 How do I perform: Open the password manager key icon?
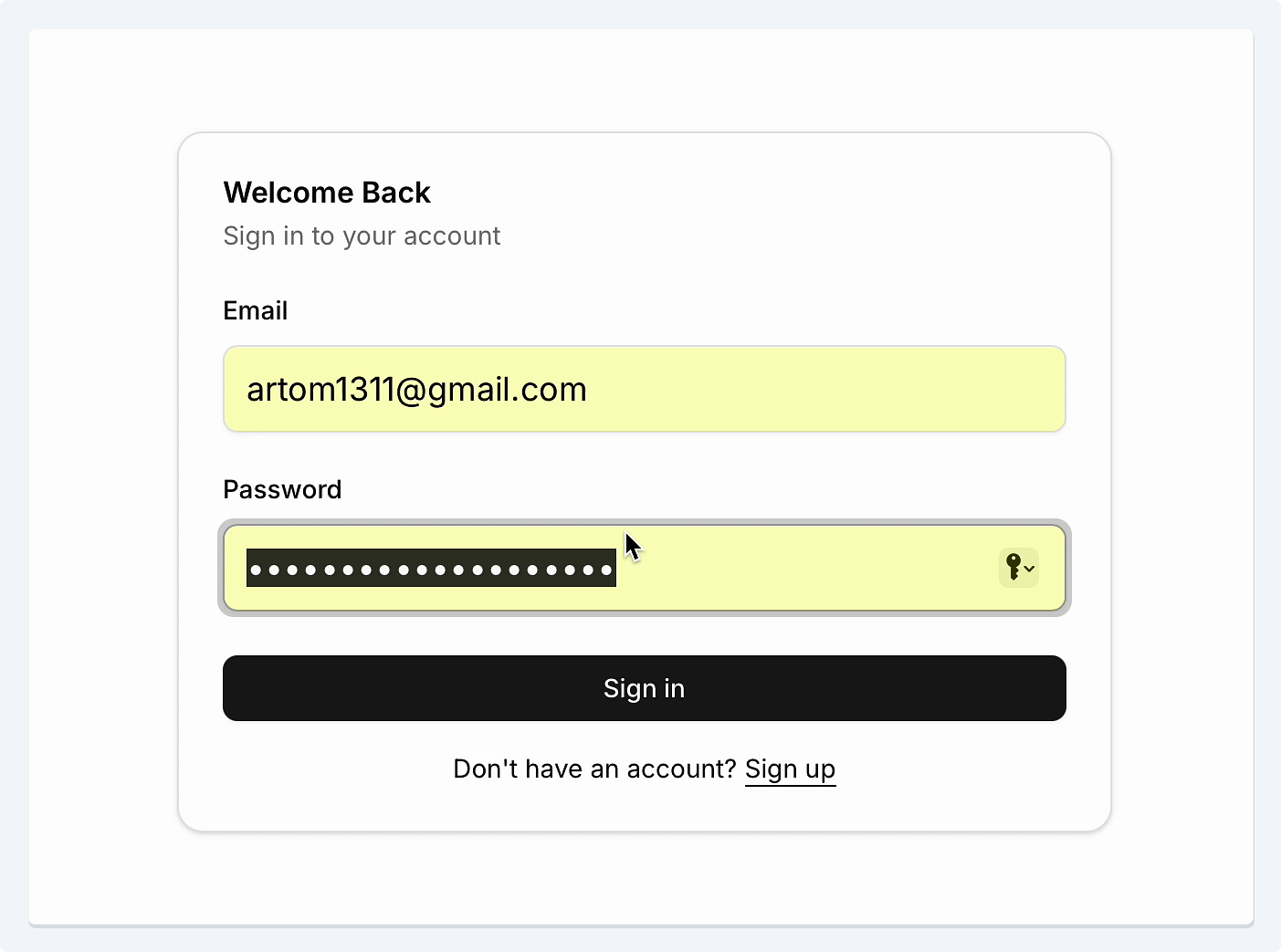[x=1013, y=567]
